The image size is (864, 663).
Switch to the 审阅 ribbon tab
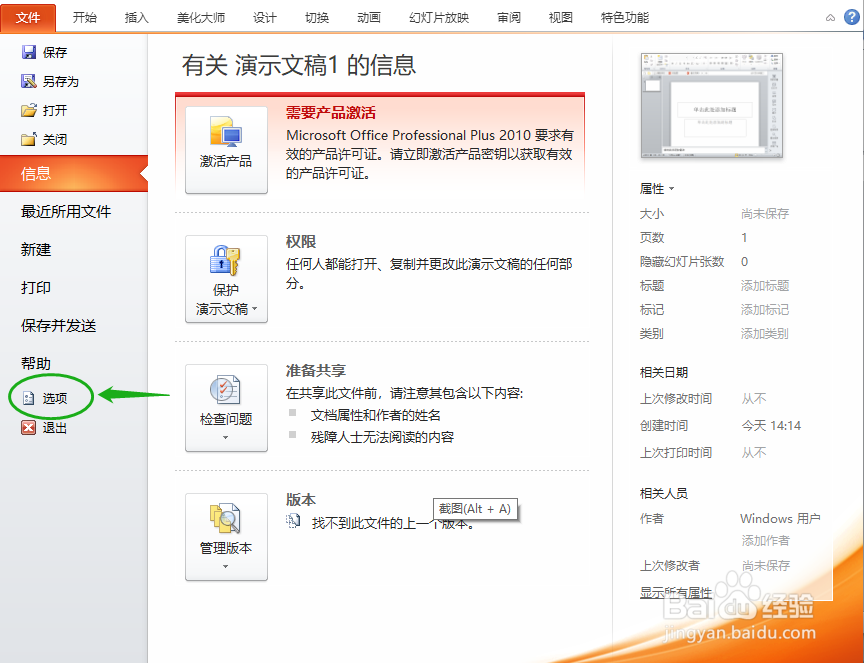tap(509, 18)
